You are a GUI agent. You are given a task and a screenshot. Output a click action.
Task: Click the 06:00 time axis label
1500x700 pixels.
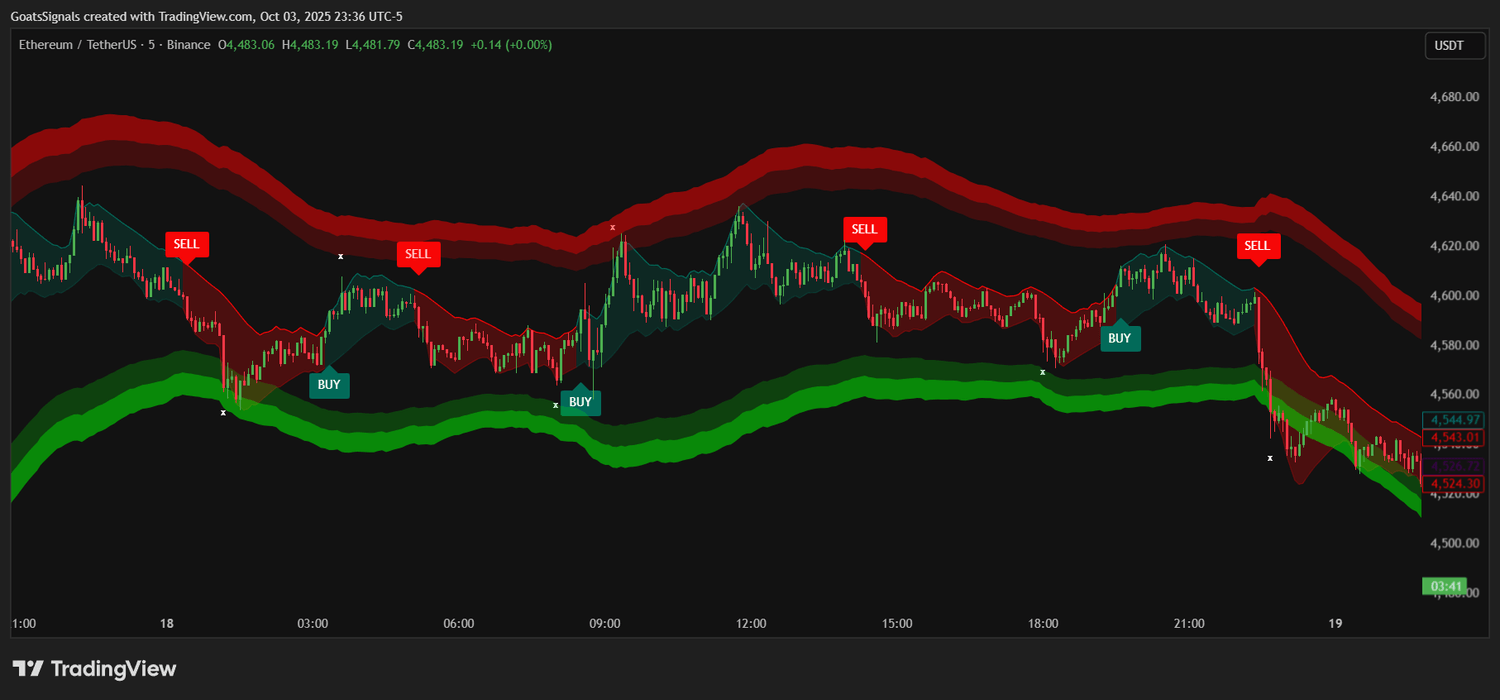(459, 624)
